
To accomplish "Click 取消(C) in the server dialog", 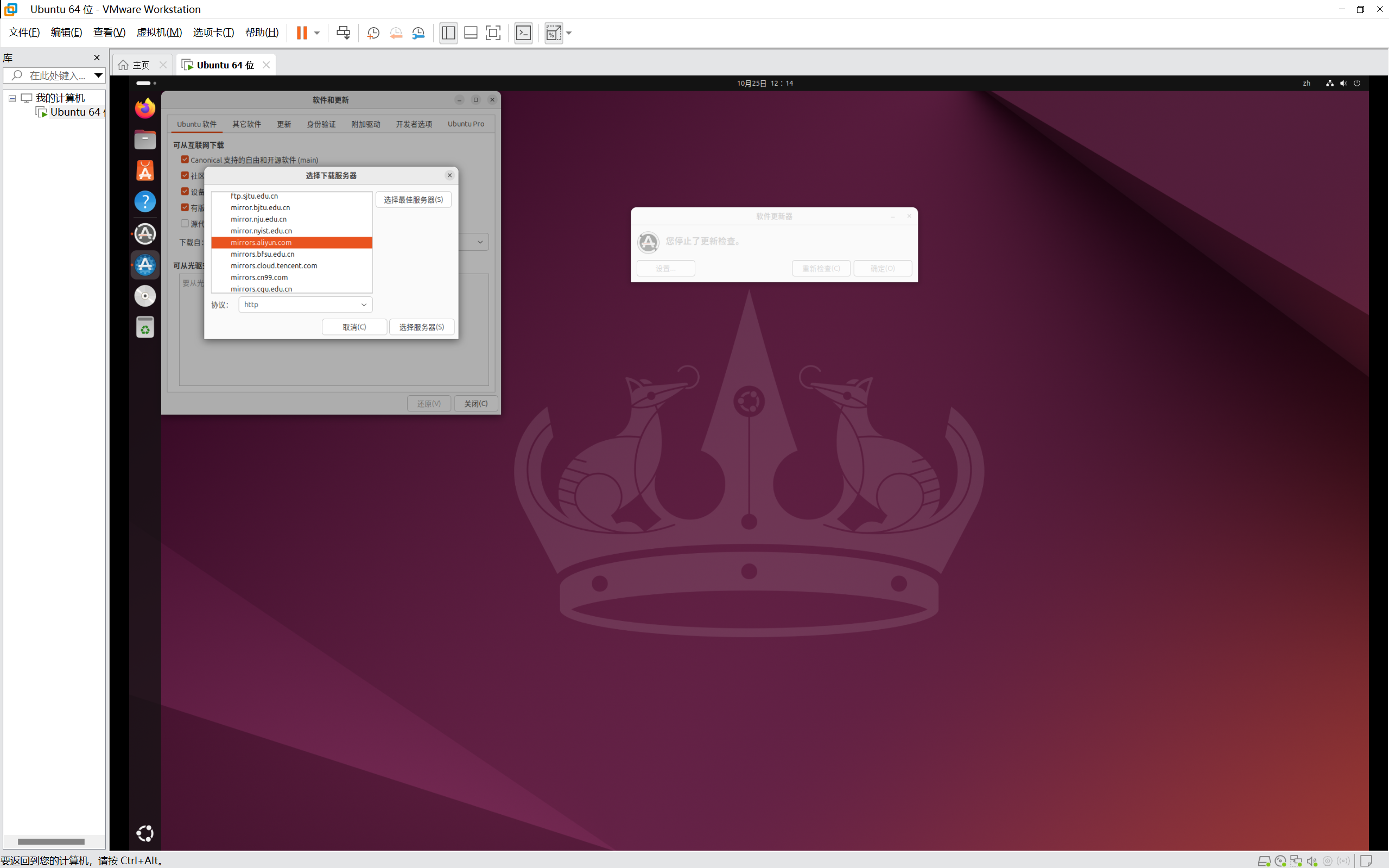I will coord(354,327).
